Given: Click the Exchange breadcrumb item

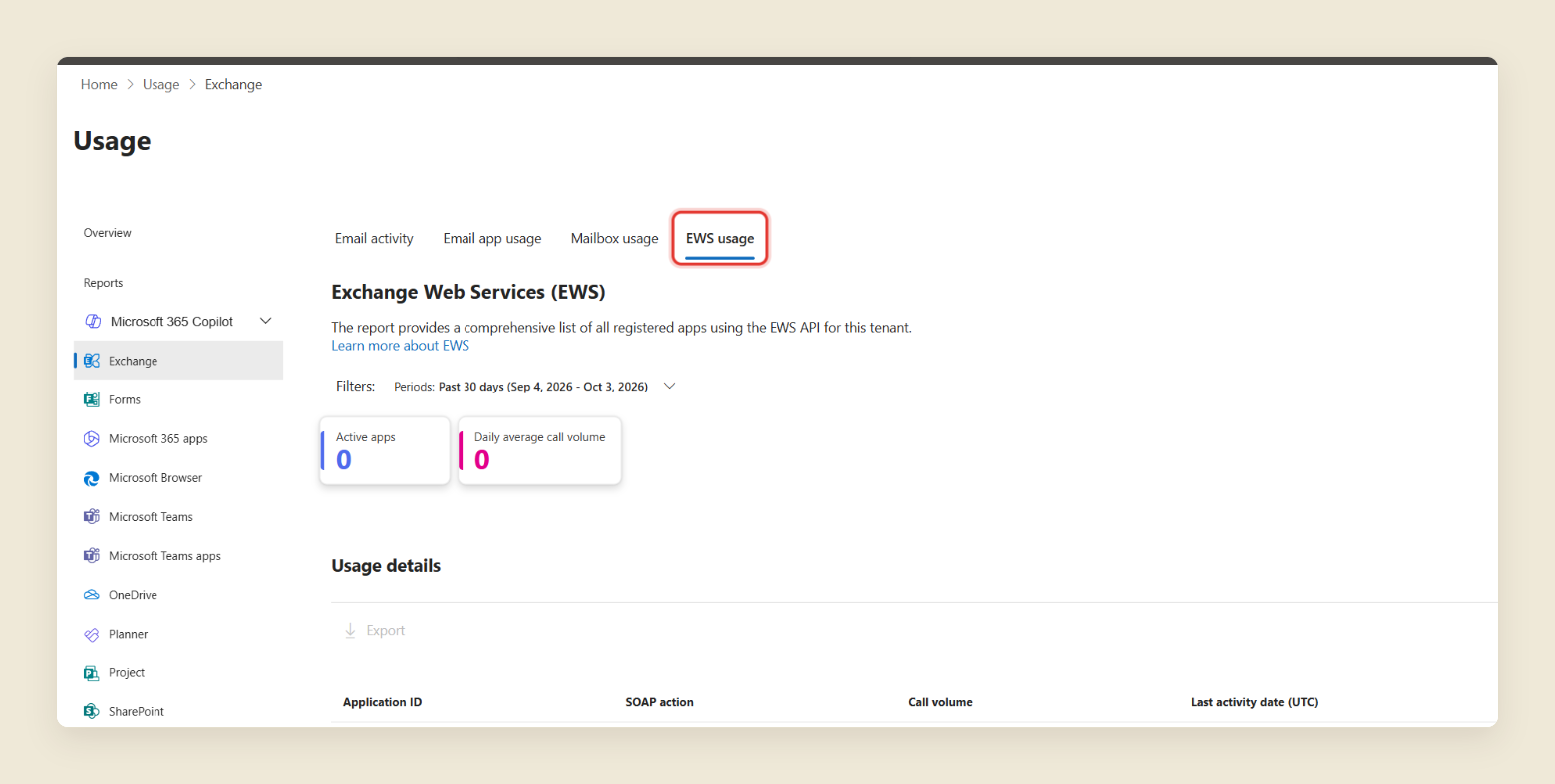Looking at the screenshot, I should point(234,85).
